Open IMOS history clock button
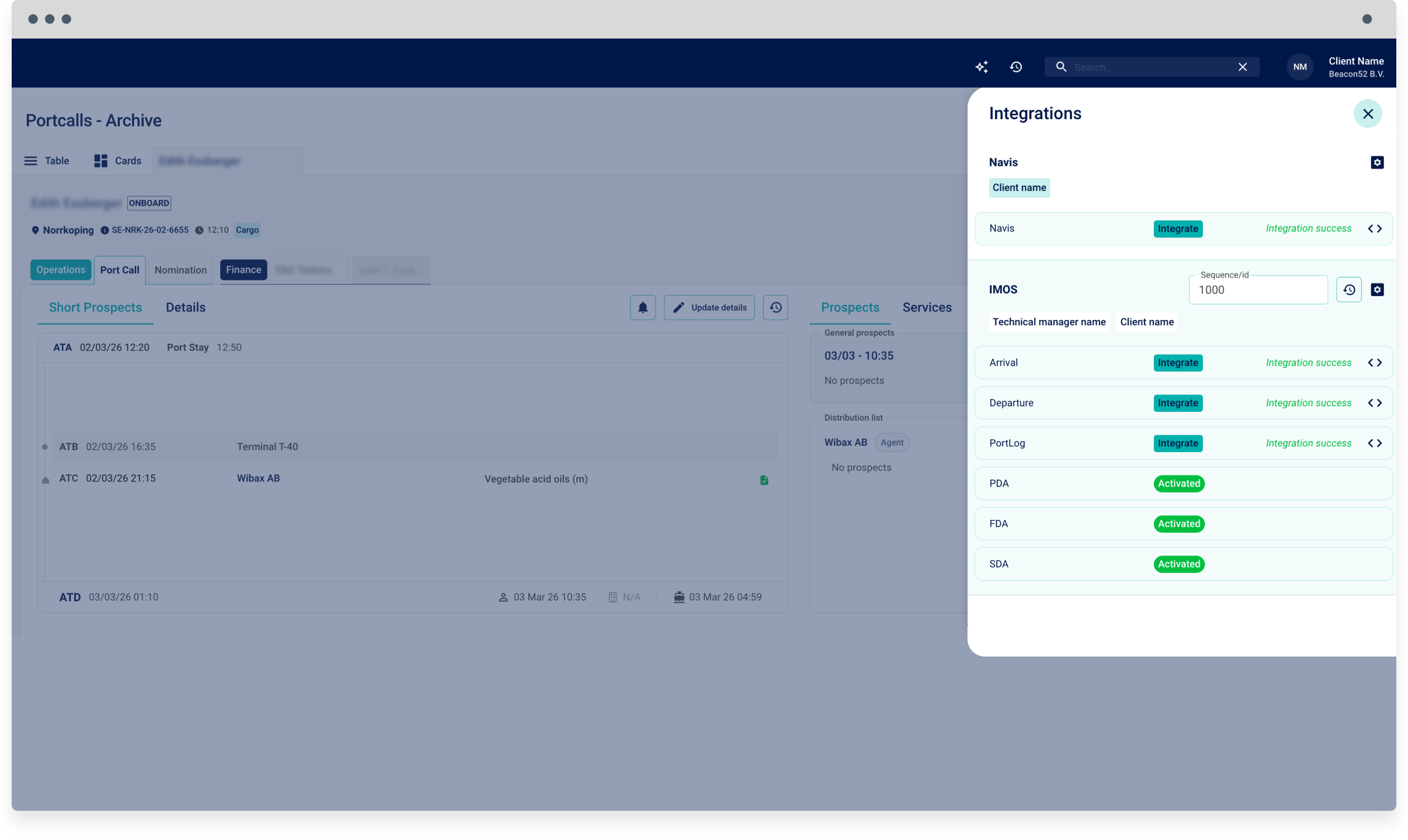Image resolution: width=1408 pixels, height=840 pixels. (x=1348, y=290)
